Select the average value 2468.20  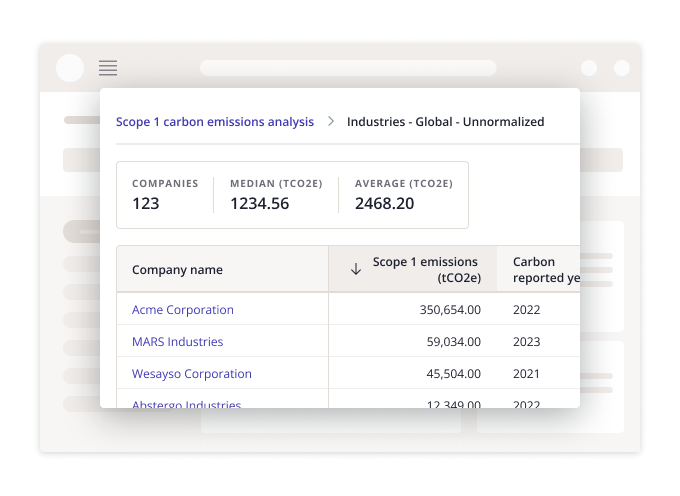384,203
